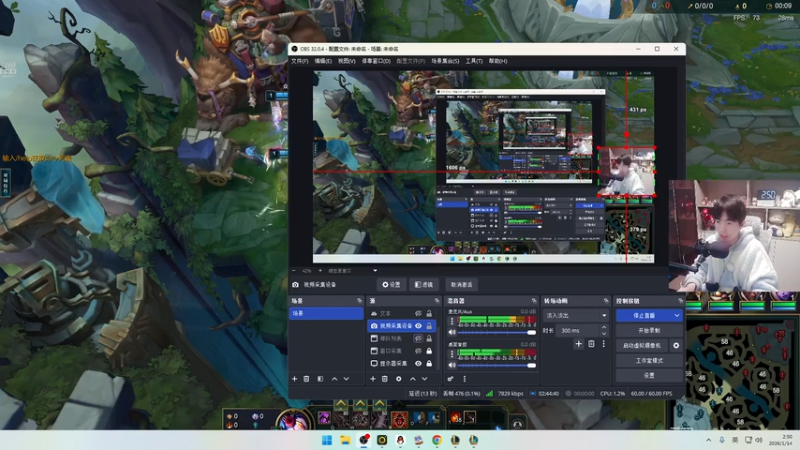Increase the 300 ms duration stepper
Screen dimensions: 800x450
(x=604, y=328)
